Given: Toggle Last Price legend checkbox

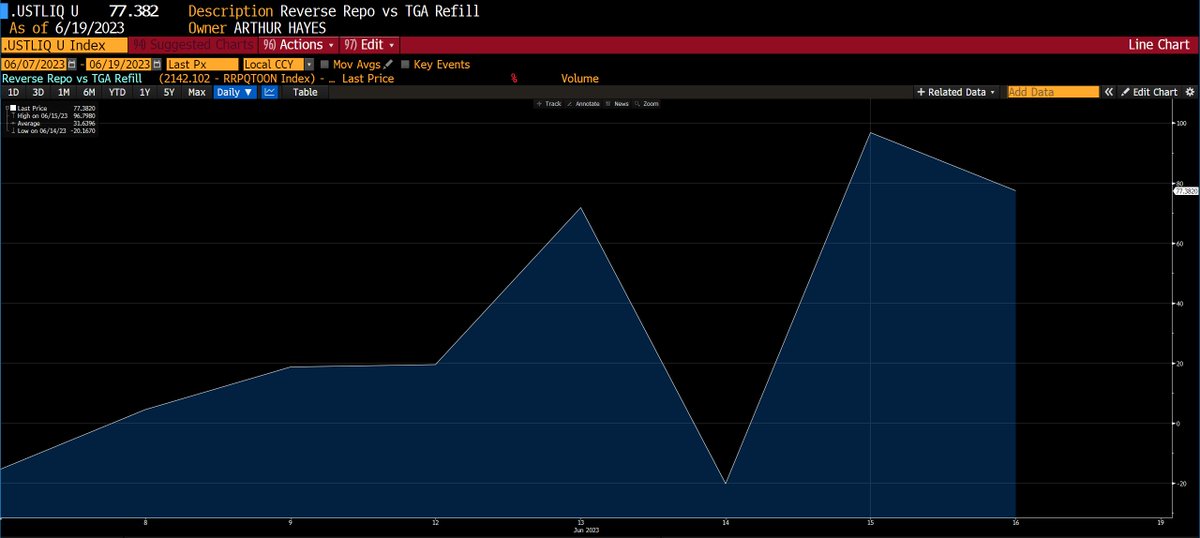Looking at the screenshot, I should point(12,107).
